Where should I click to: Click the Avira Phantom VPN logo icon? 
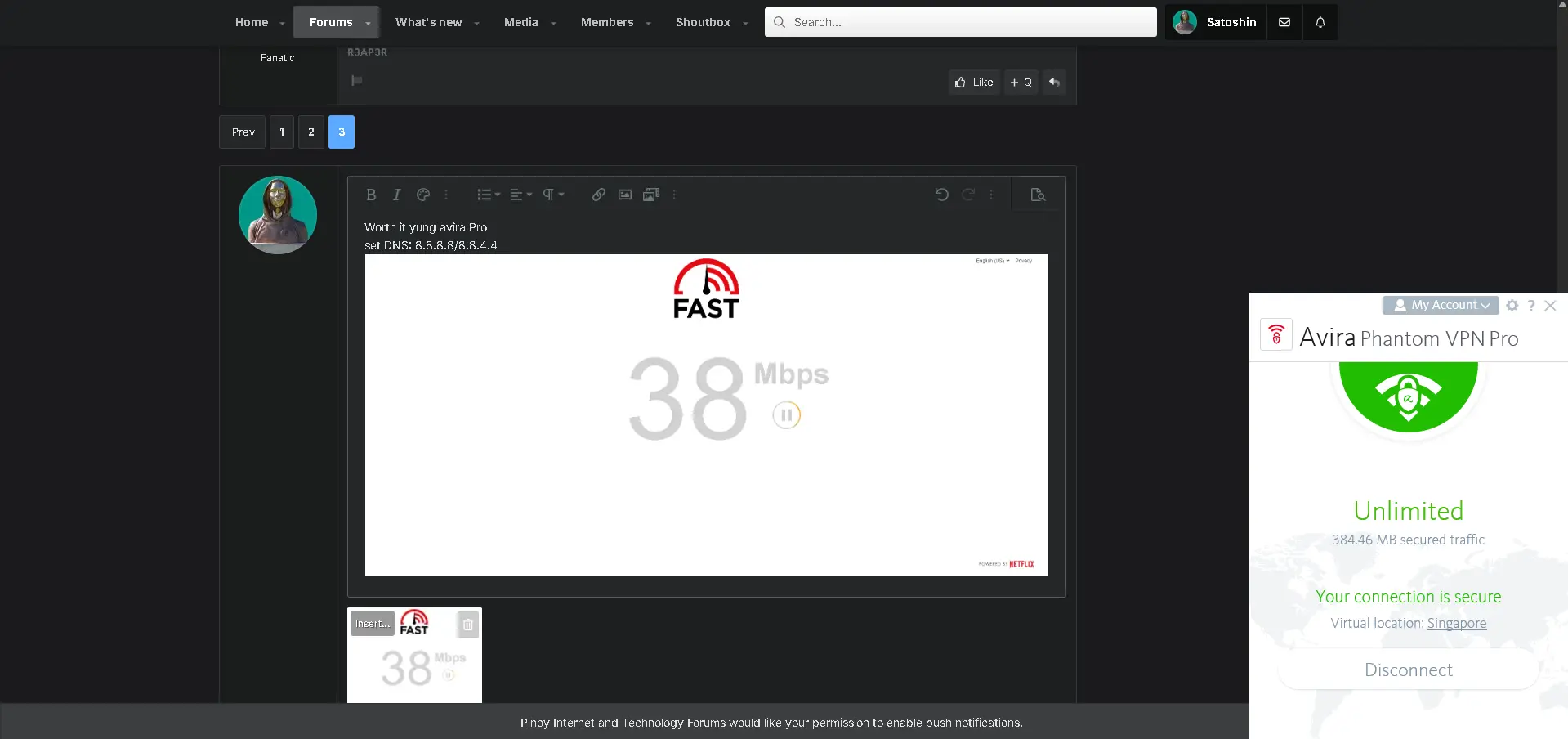click(1276, 334)
